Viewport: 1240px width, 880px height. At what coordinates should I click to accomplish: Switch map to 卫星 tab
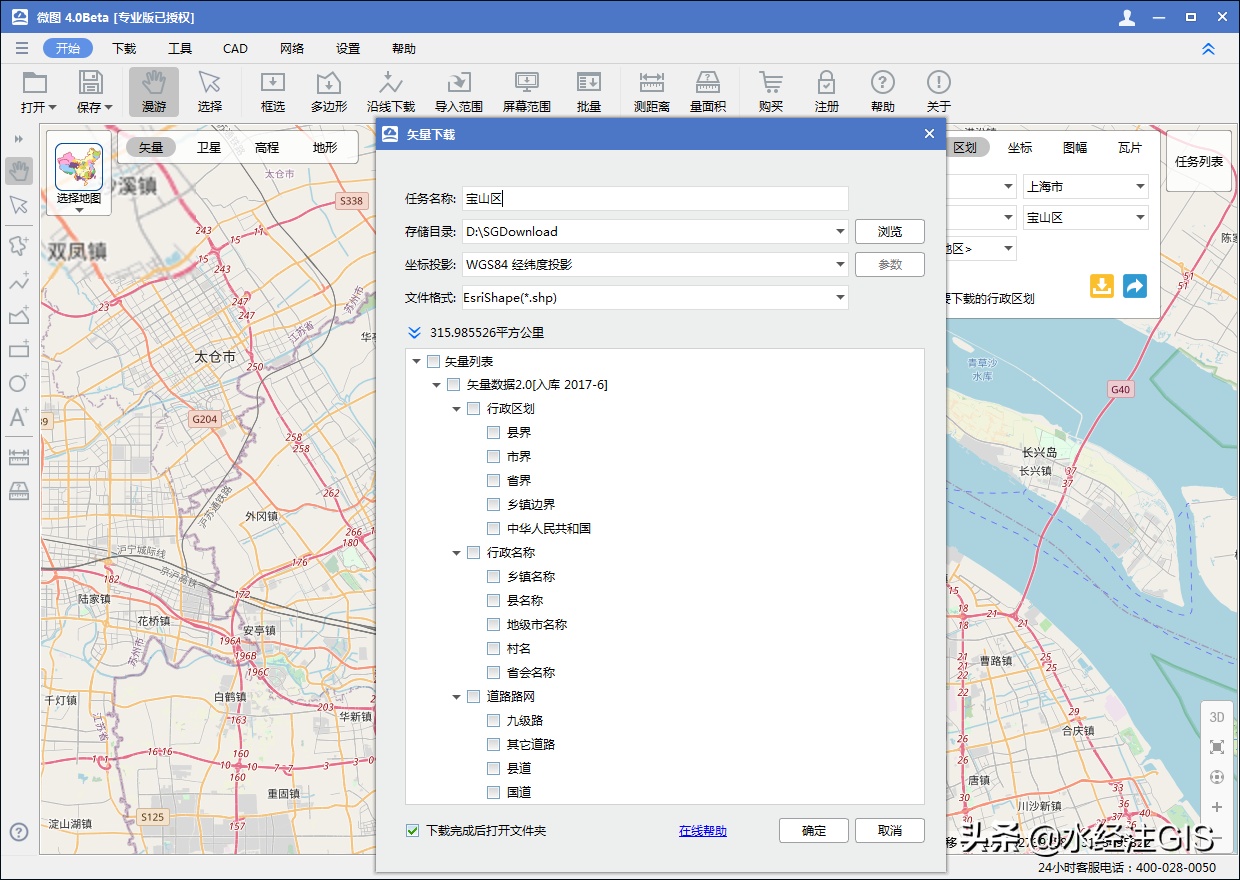coord(209,147)
